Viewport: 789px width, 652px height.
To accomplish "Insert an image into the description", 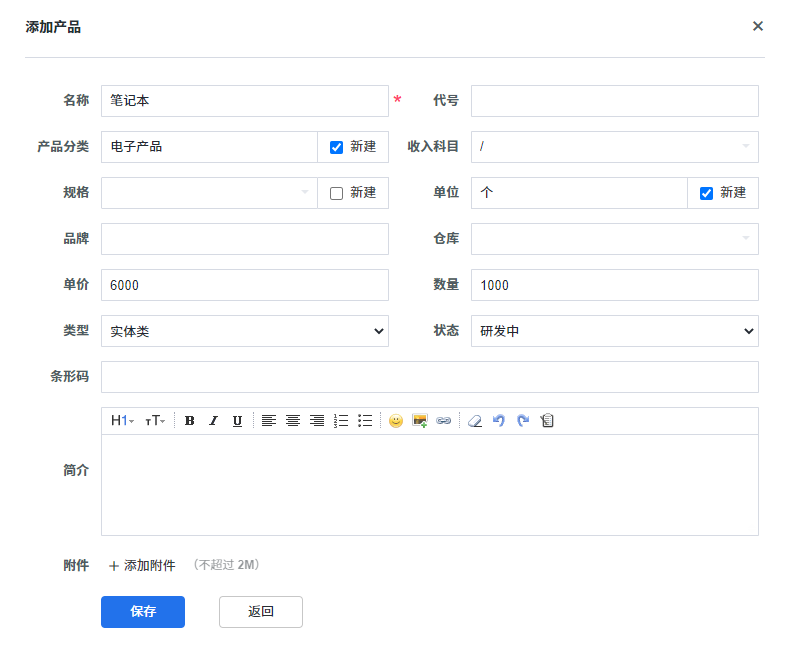I will pyautogui.click(x=420, y=421).
